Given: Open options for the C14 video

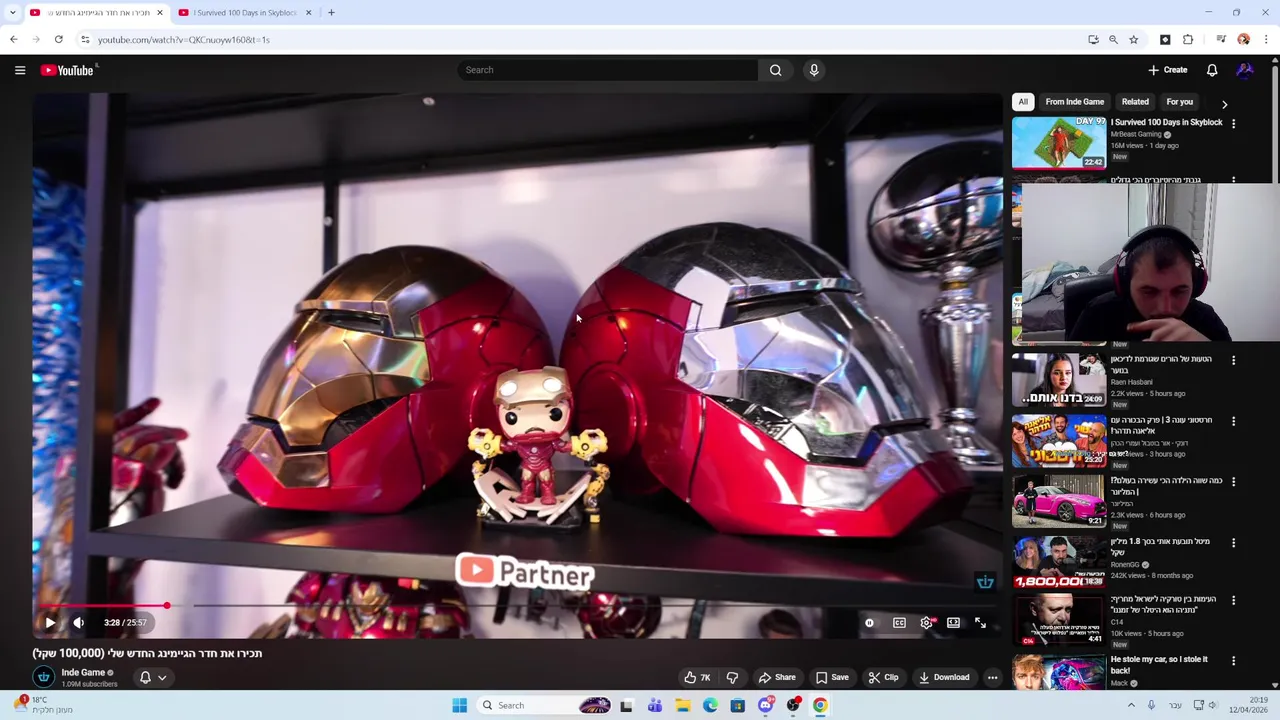Looking at the screenshot, I should coord(1233,601).
